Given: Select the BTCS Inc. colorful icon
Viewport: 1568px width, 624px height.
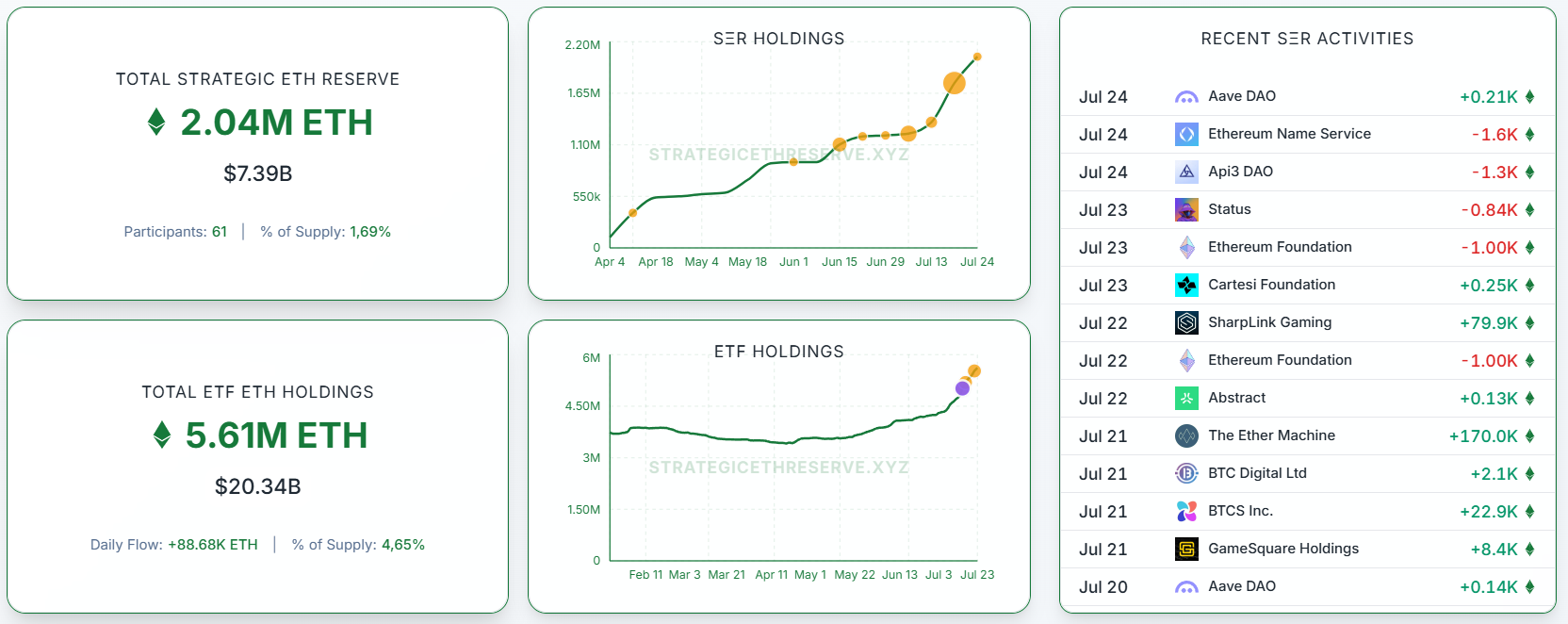Looking at the screenshot, I should (1185, 511).
